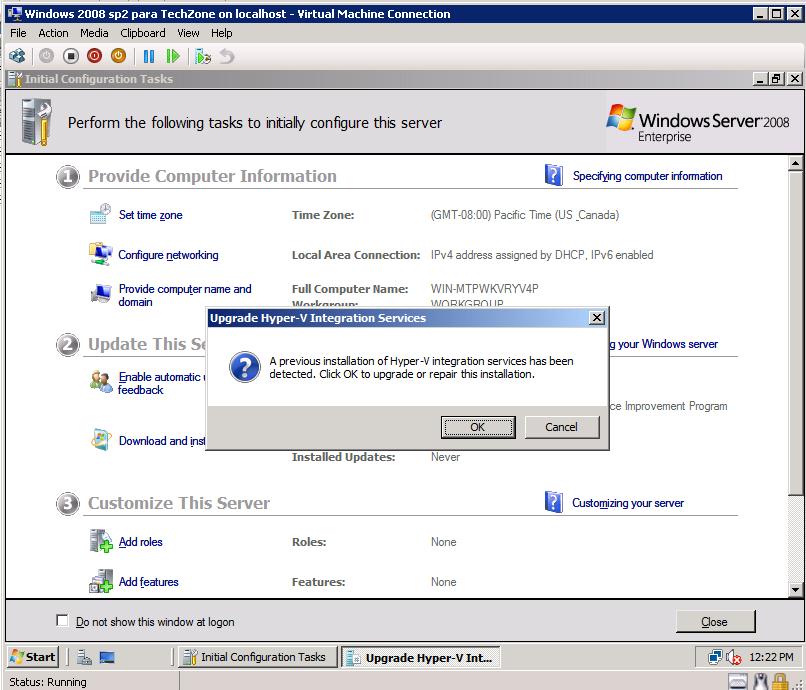
Task: Revert the virtual machine to last snapshot
Action: click(x=225, y=56)
